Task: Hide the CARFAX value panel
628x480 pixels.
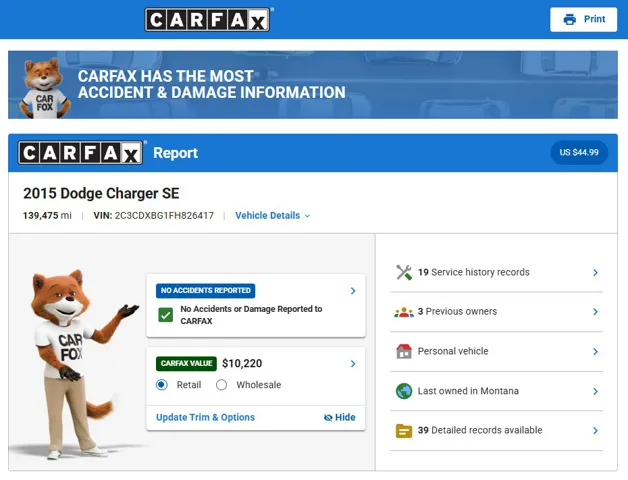Action: pos(339,417)
